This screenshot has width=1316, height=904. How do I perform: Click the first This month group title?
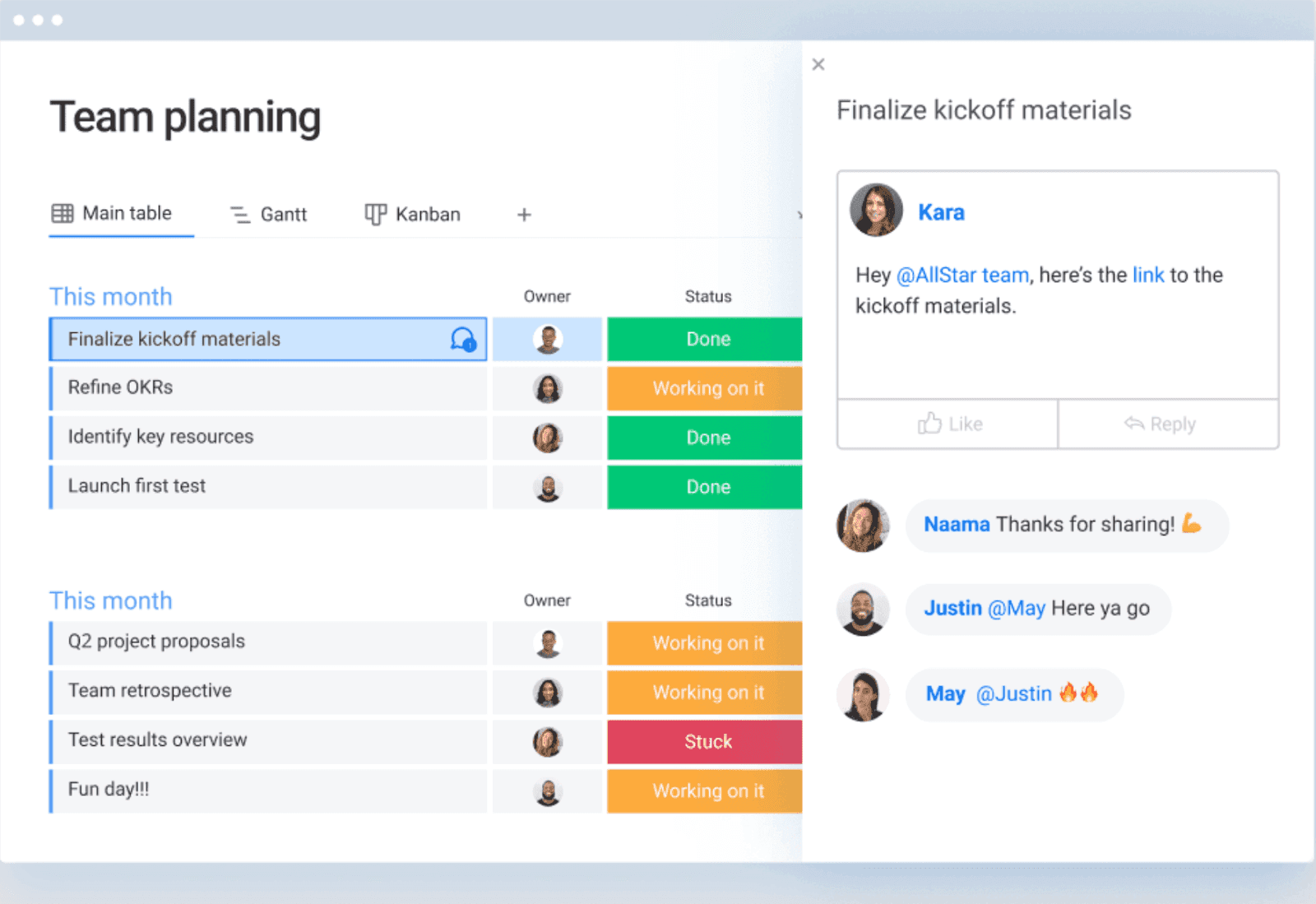(111, 296)
